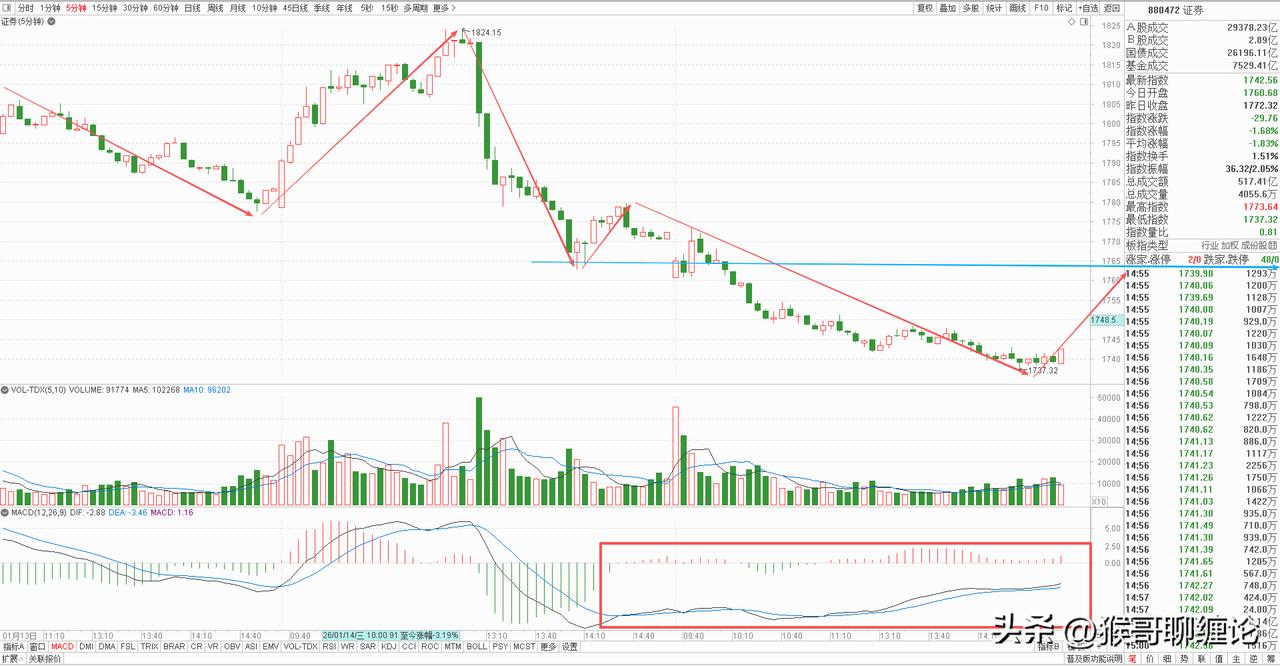Click the 标记 mark button
Image resolution: width=1280 pixels, height=666 pixels.
(x=1064, y=8)
